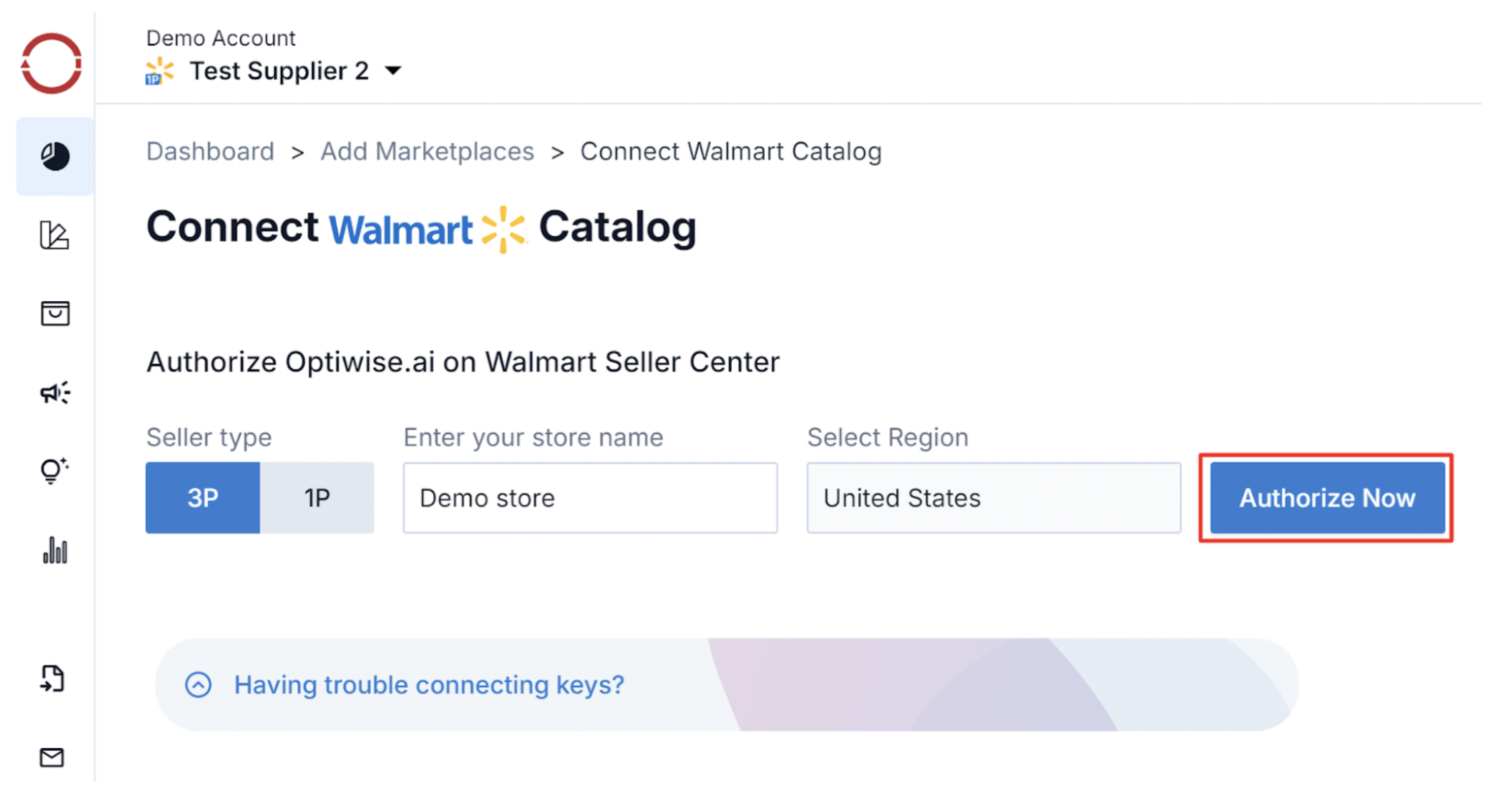Switch seller type to 1P

pyautogui.click(x=317, y=498)
